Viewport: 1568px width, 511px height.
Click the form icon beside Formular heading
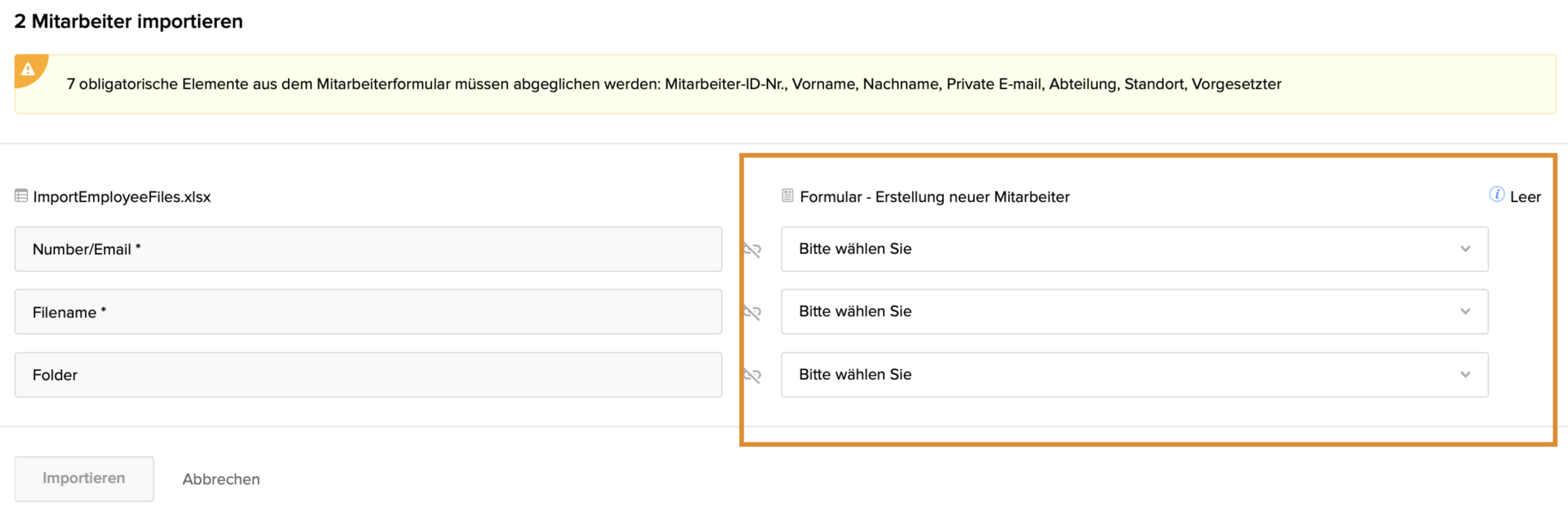(787, 196)
